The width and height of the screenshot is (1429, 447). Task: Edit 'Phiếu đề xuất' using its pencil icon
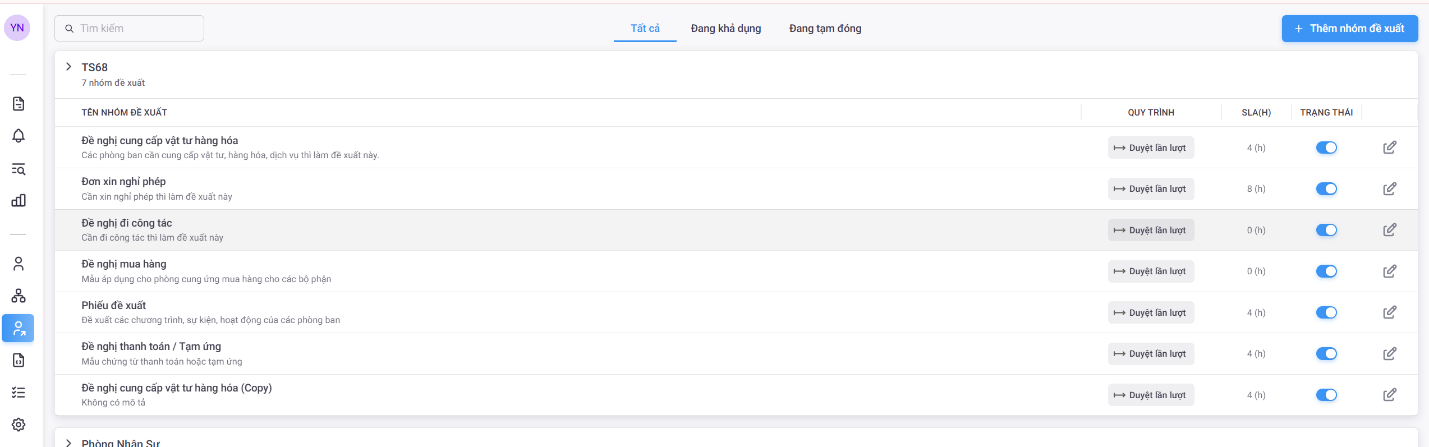point(1389,312)
